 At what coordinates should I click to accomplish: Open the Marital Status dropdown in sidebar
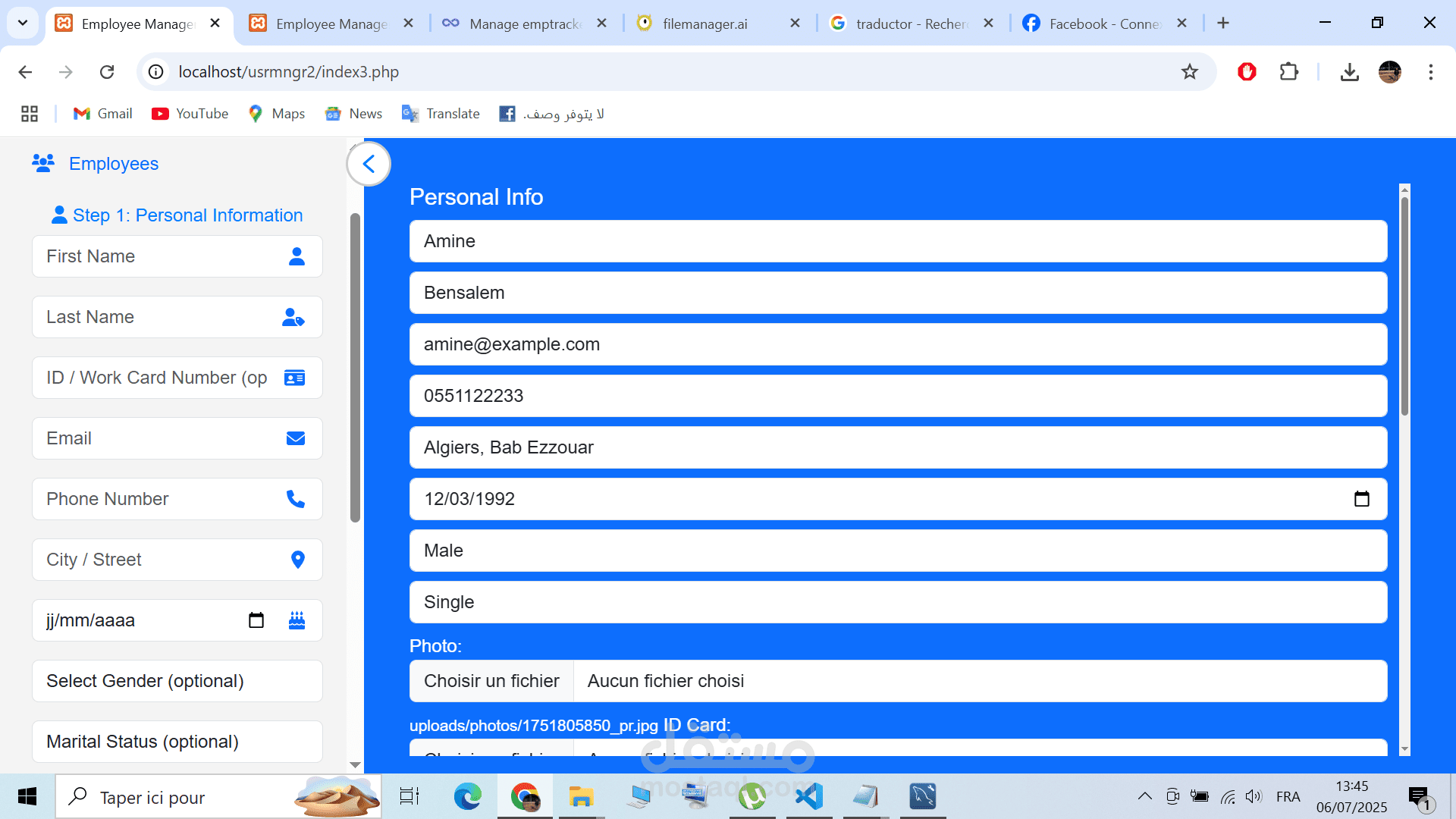[x=177, y=742]
